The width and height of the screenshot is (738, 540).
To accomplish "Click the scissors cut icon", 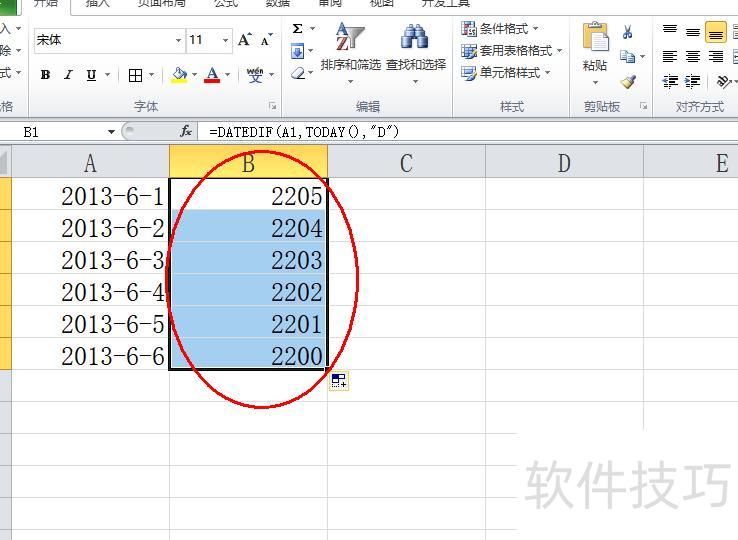I will (627, 32).
